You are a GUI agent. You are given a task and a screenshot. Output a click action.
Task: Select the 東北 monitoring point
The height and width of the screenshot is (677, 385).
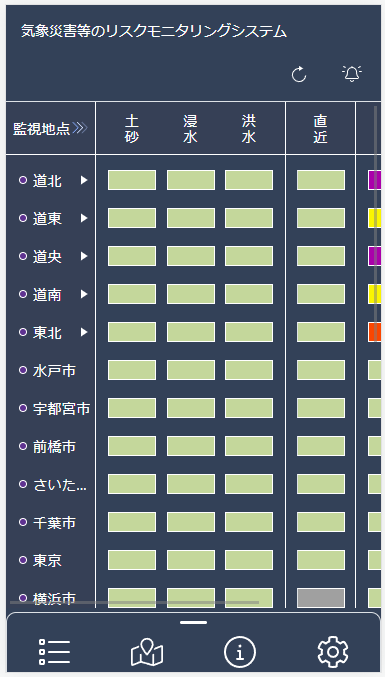coord(41,332)
